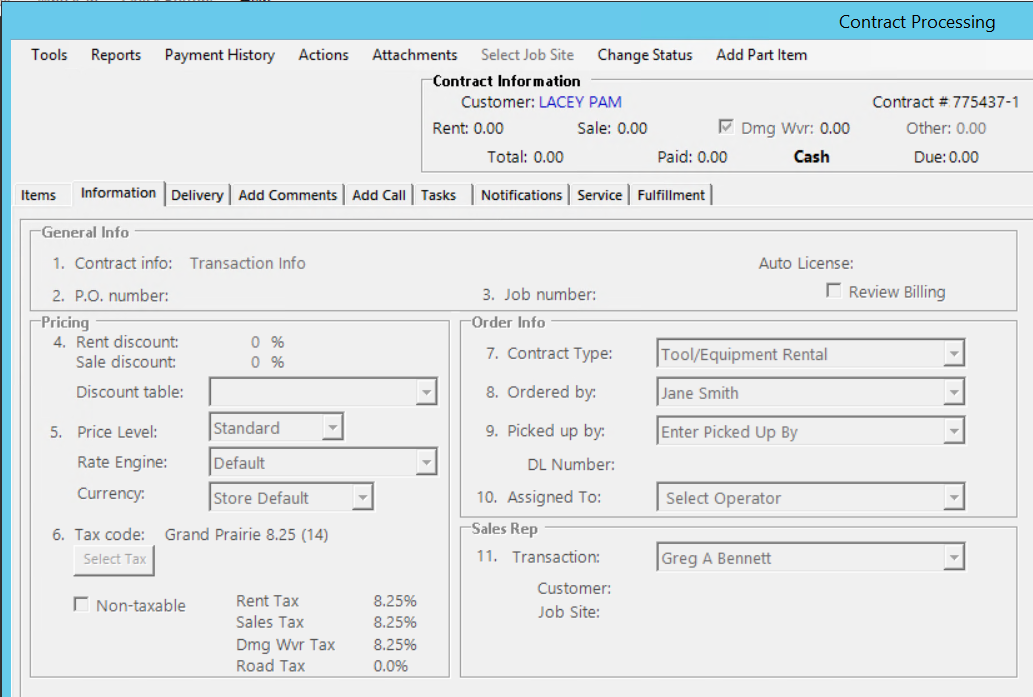This screenshot has width=1033, height=697.
Task: Click Add Part Item
Action: 761,55
